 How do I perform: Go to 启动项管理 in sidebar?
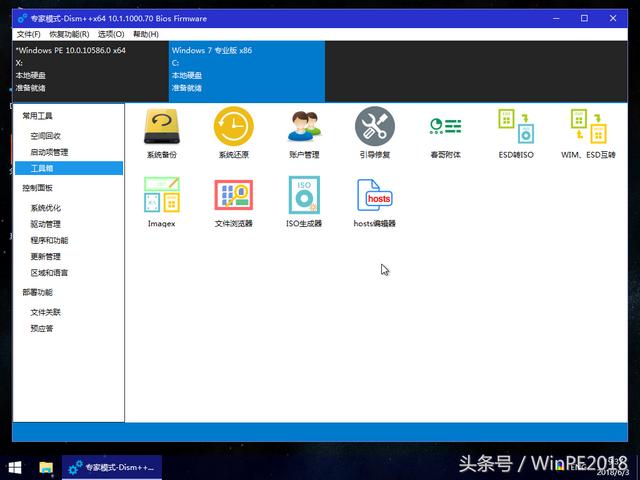pyautogui.click(x=49, y=152)
